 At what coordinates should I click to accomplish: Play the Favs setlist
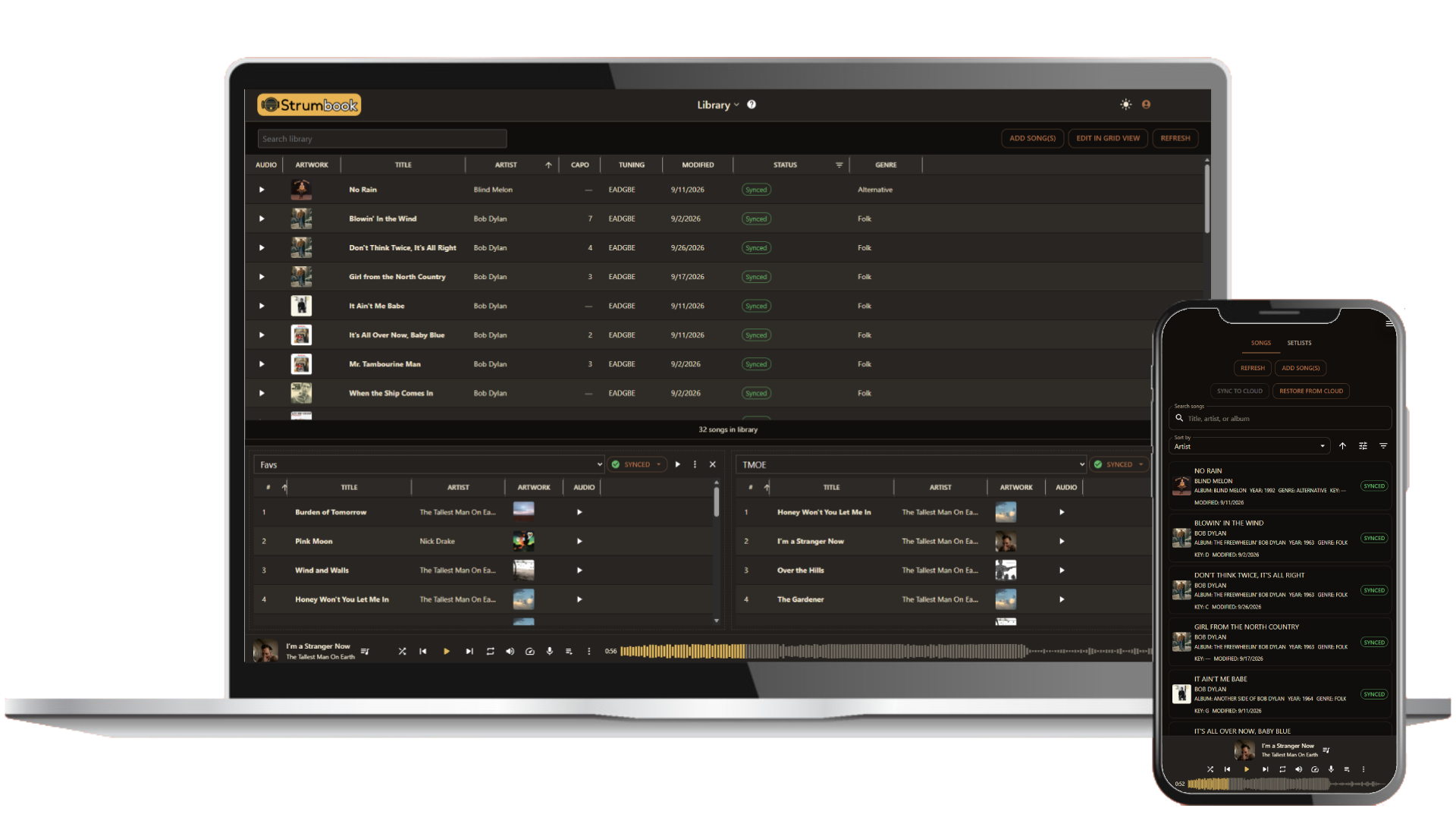[x=677, y=464]
